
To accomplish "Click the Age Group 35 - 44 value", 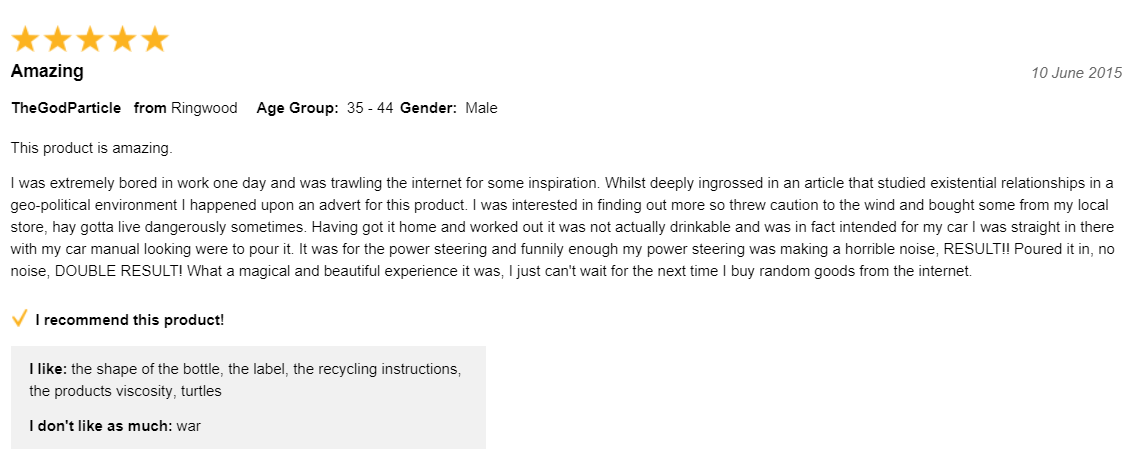I will coord(370,108).
